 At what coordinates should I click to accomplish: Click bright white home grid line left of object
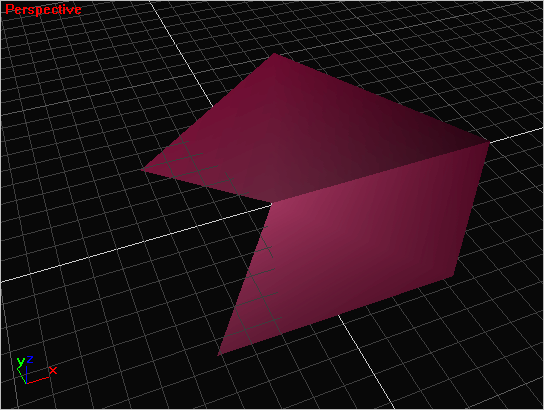(135, 244)
